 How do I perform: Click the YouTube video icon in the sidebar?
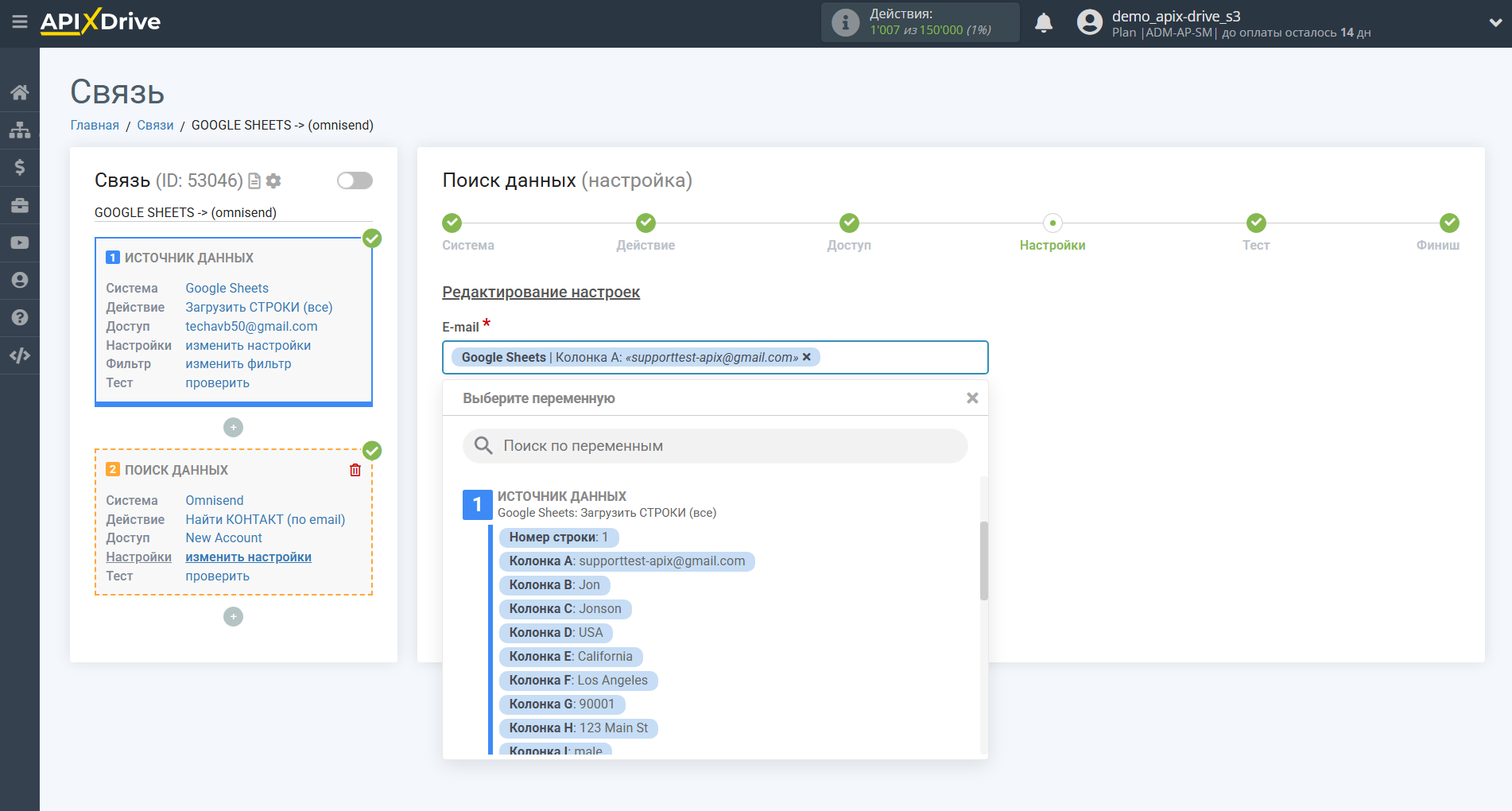coord(20,243)
